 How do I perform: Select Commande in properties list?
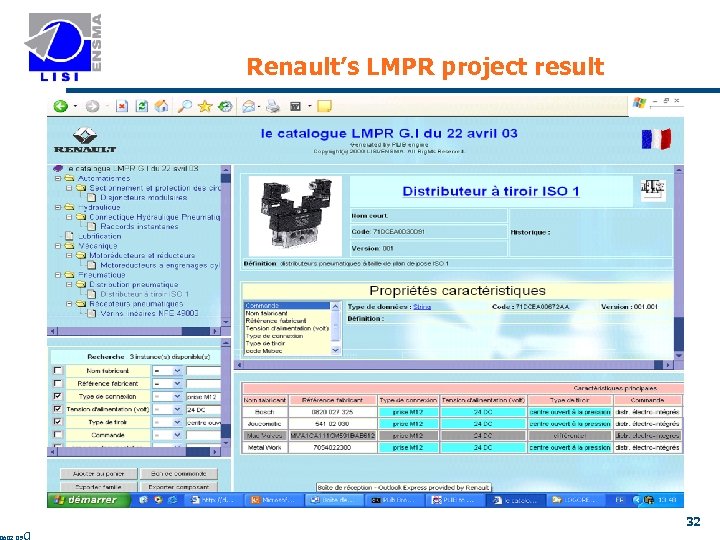tap(287, 305)
